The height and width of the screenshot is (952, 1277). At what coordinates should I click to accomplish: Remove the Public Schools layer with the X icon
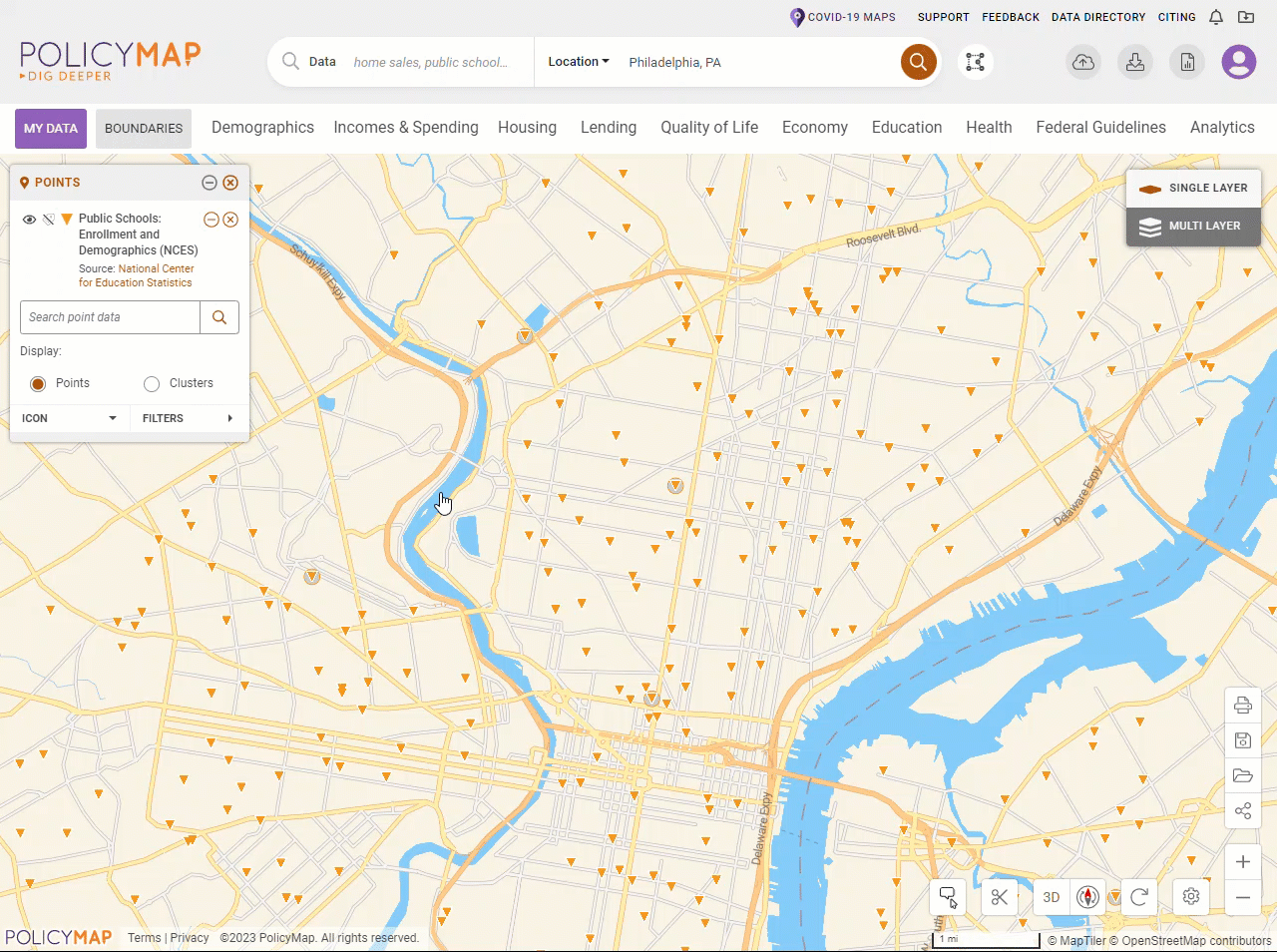(x=230, y=220)
